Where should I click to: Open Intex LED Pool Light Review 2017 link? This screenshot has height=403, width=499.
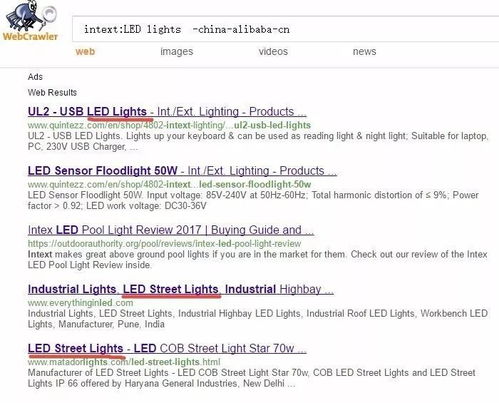171,230
